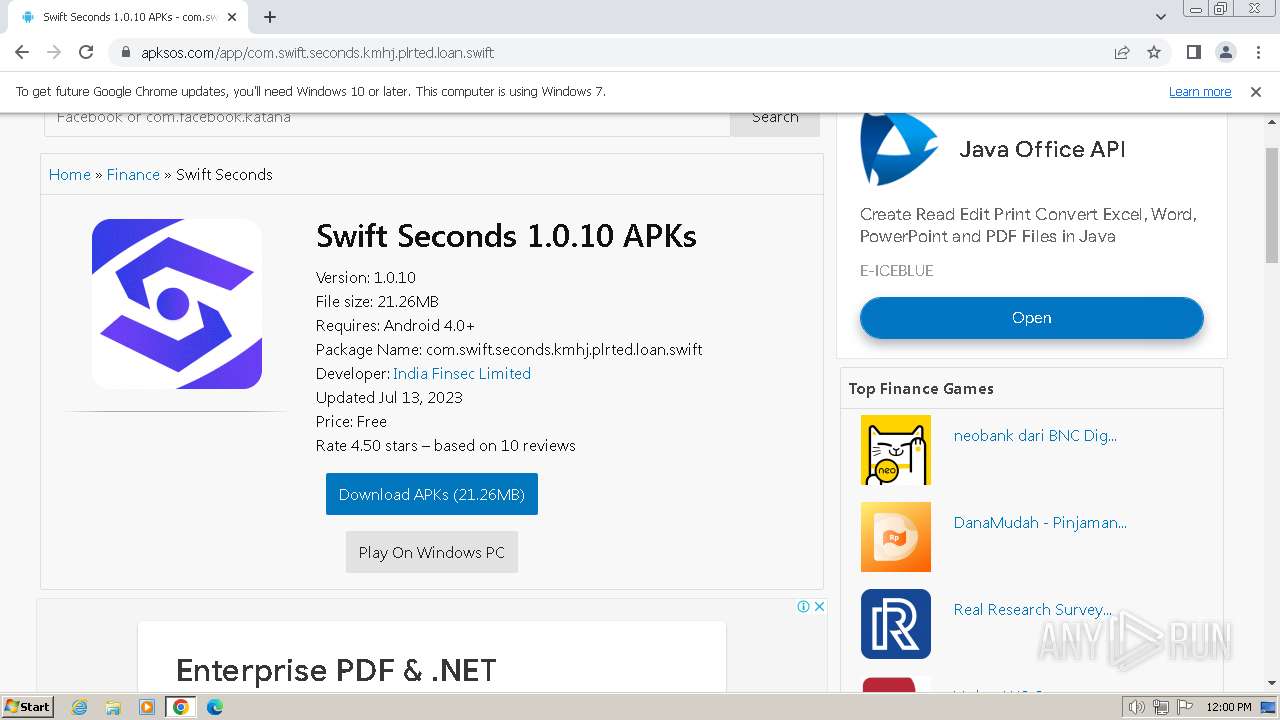Image resolution: width=1280 pixels, height=720 pixels.
Task: Click the app search input field
Action: 387,118
